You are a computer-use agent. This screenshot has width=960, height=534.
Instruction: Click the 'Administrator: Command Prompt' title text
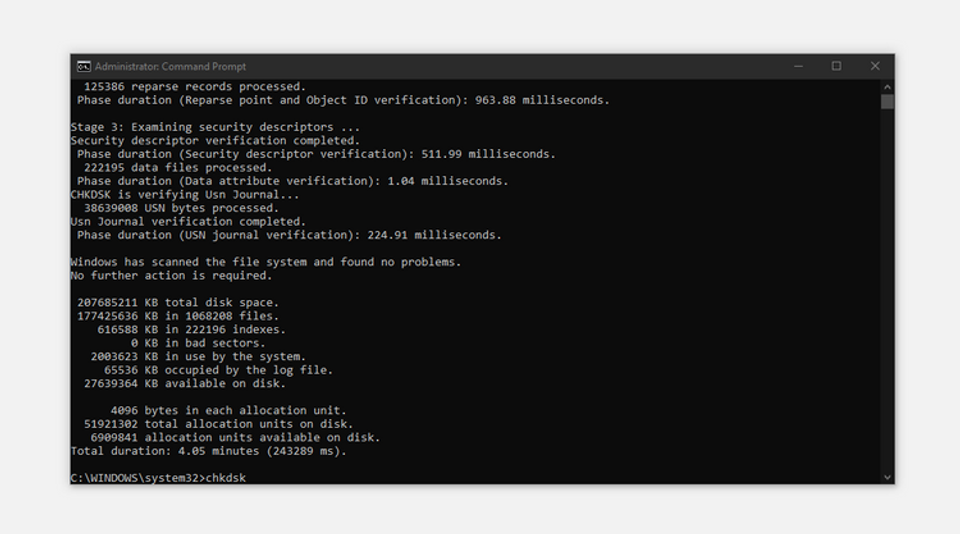tap(170, 66)
